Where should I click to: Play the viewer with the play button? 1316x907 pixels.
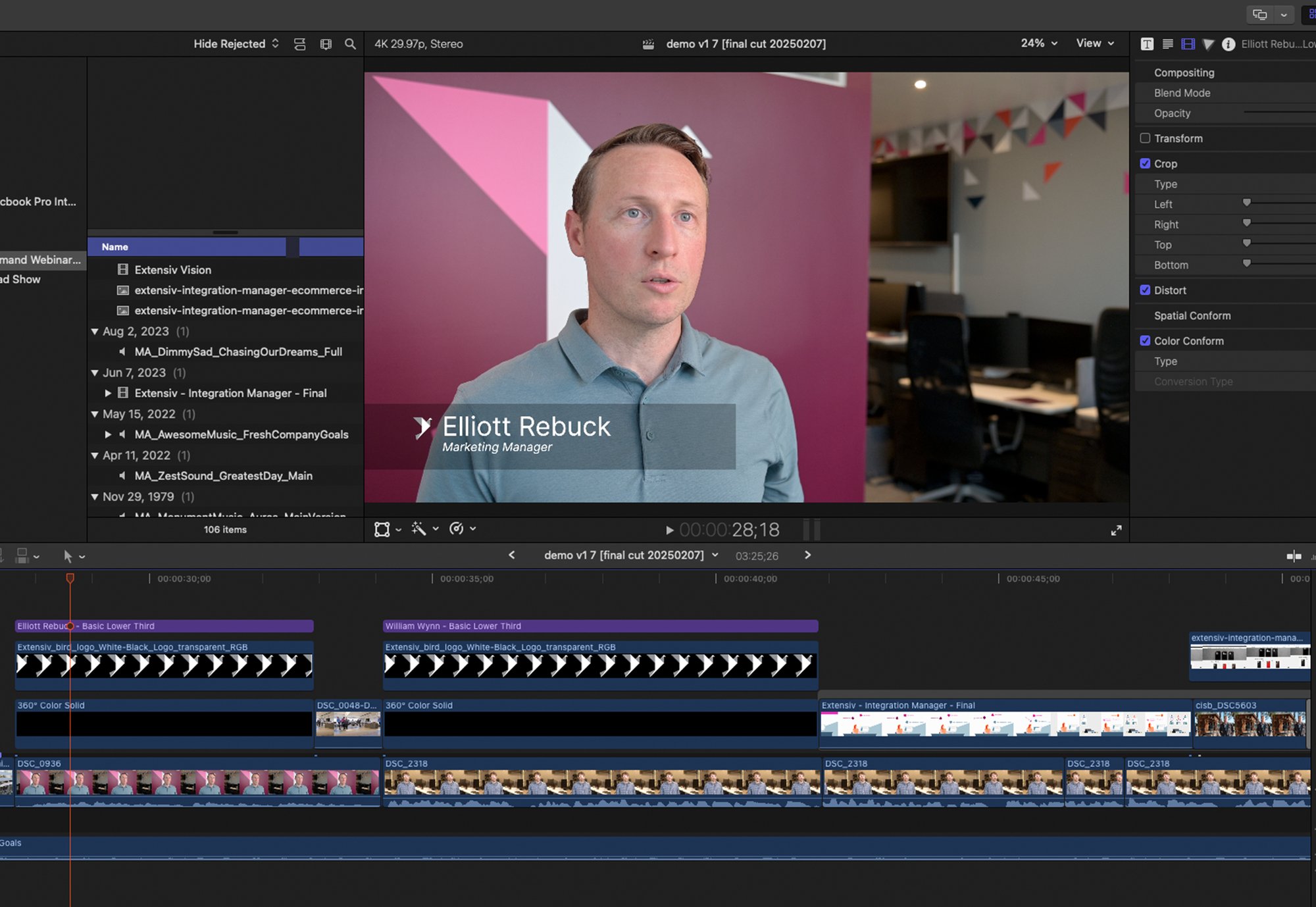coord(669,530)
